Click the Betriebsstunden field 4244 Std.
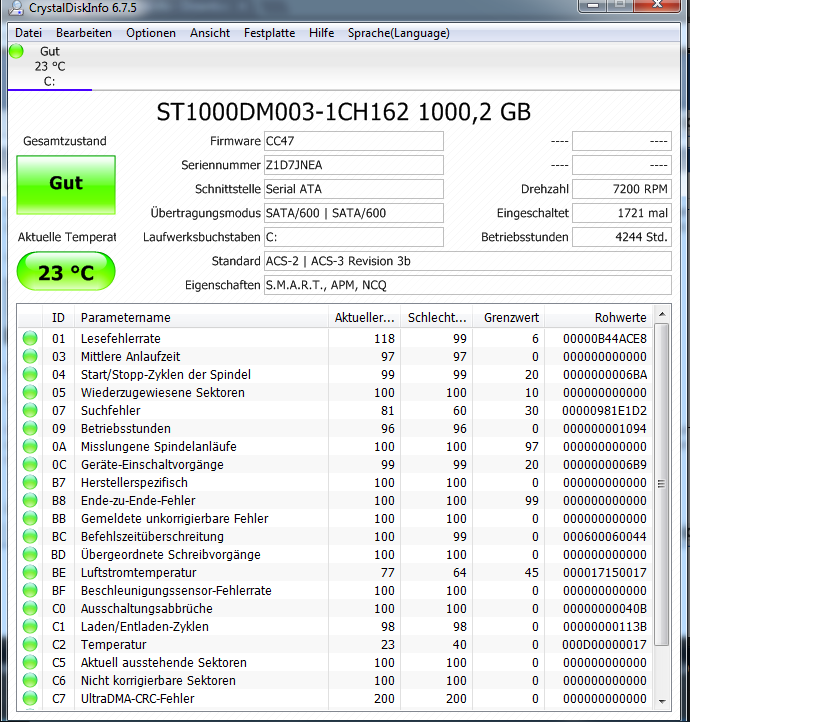816x722 pixels. tap(622, 237)
